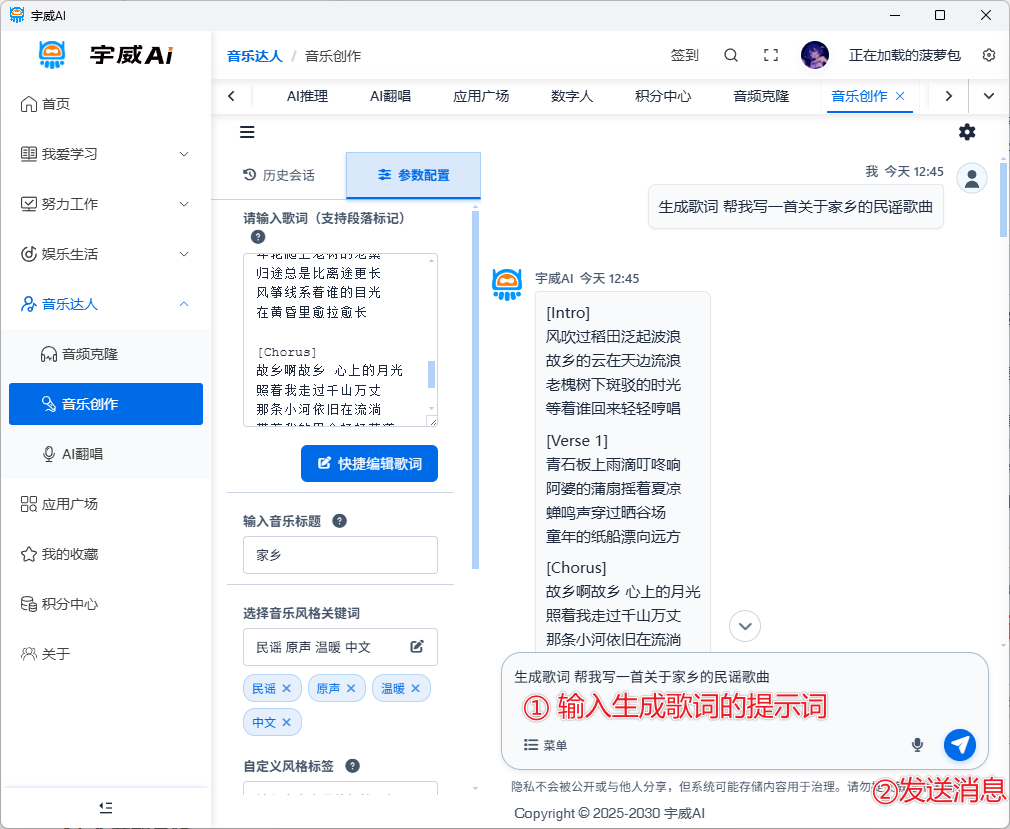Click the 输入音乐标题 input field
The height and width of the screenshot is (829, 1010).
click(340, 555)
